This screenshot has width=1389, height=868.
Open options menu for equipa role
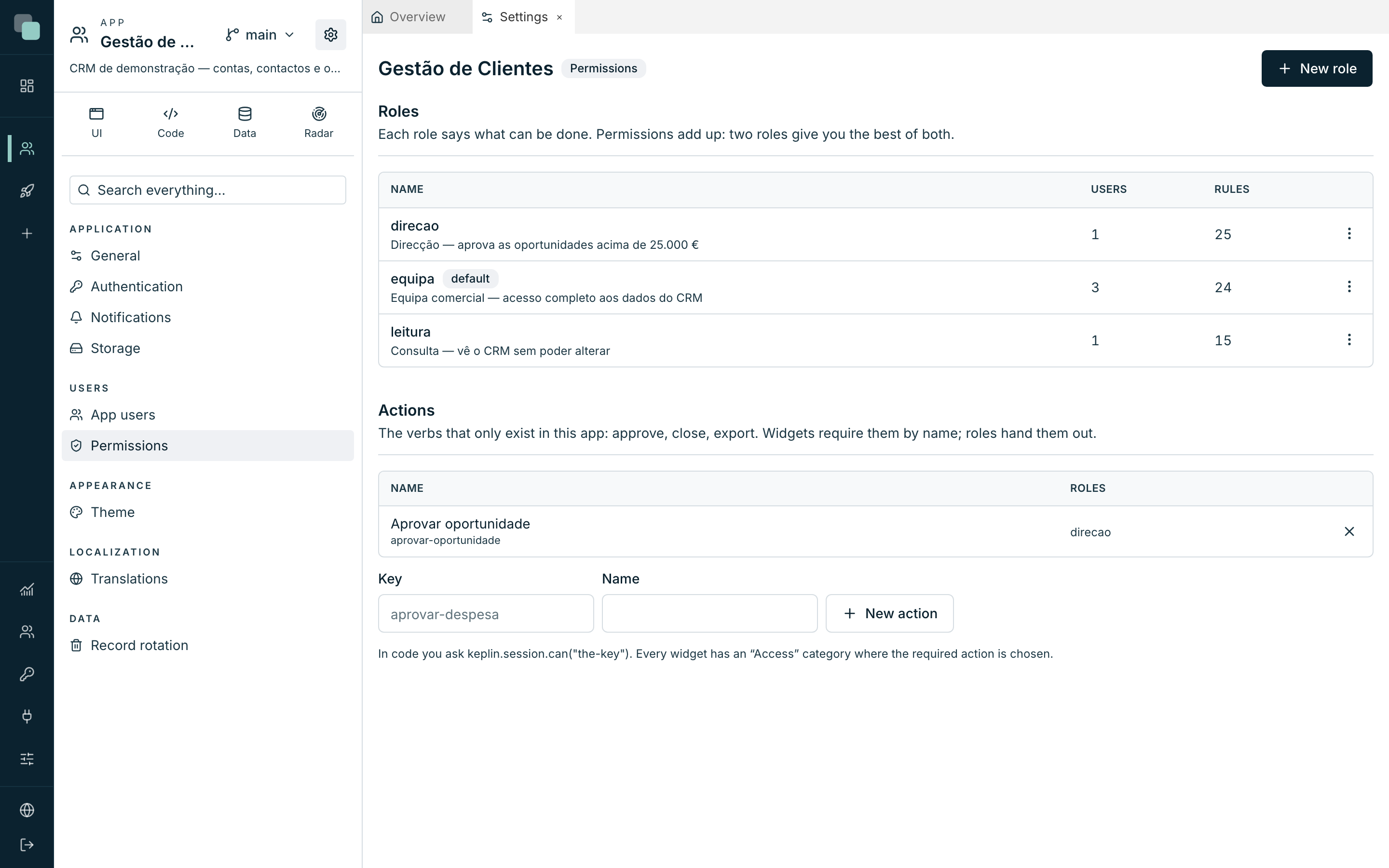click(1349, 286)
